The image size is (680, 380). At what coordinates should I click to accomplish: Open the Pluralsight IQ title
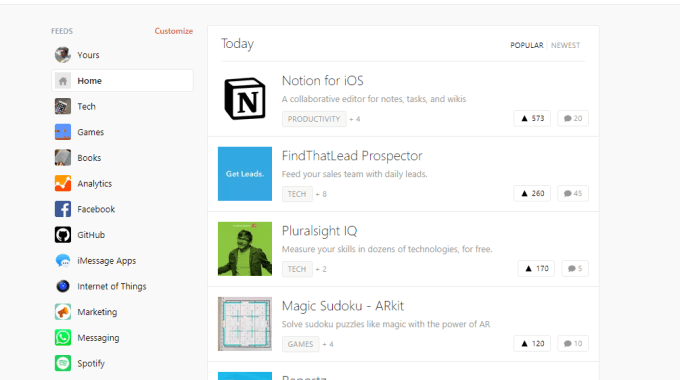tap(320, 231)
